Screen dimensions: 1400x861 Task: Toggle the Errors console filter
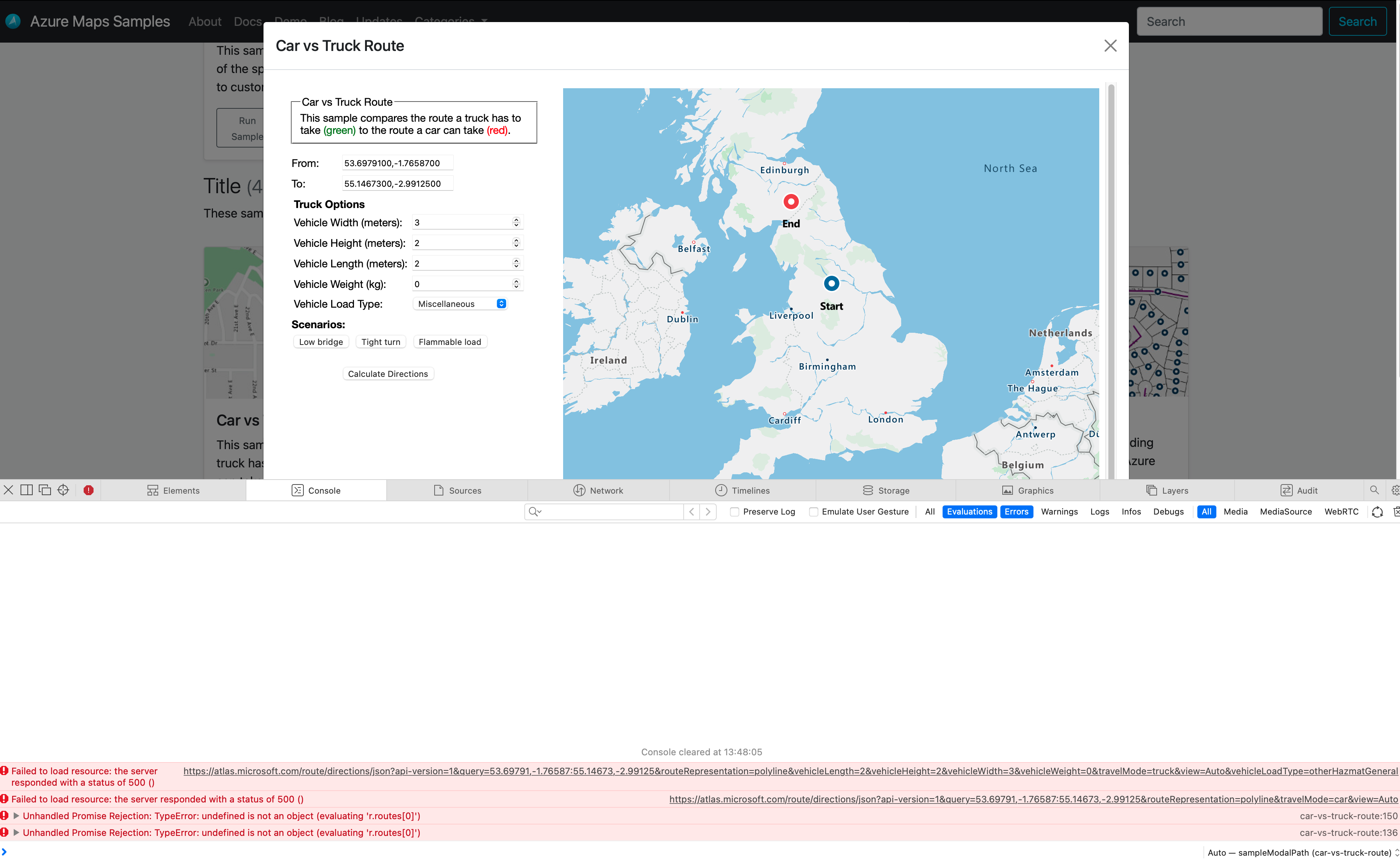[x=1017, y=512]
